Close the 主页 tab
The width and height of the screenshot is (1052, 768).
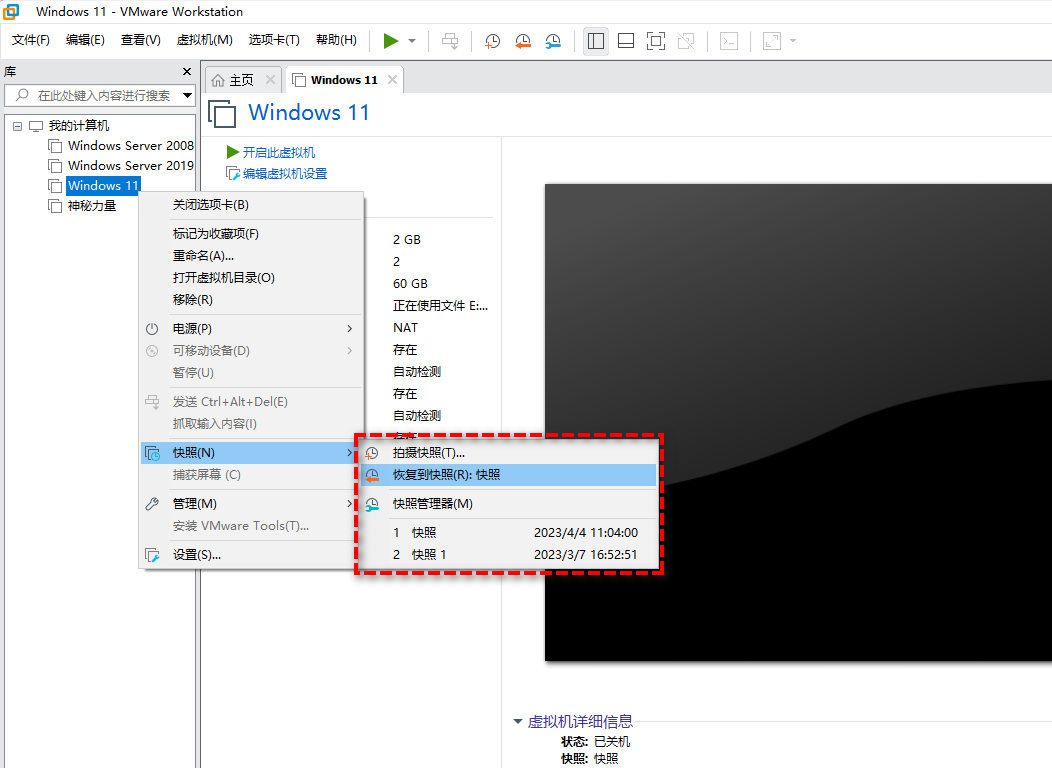coord(270,80)
